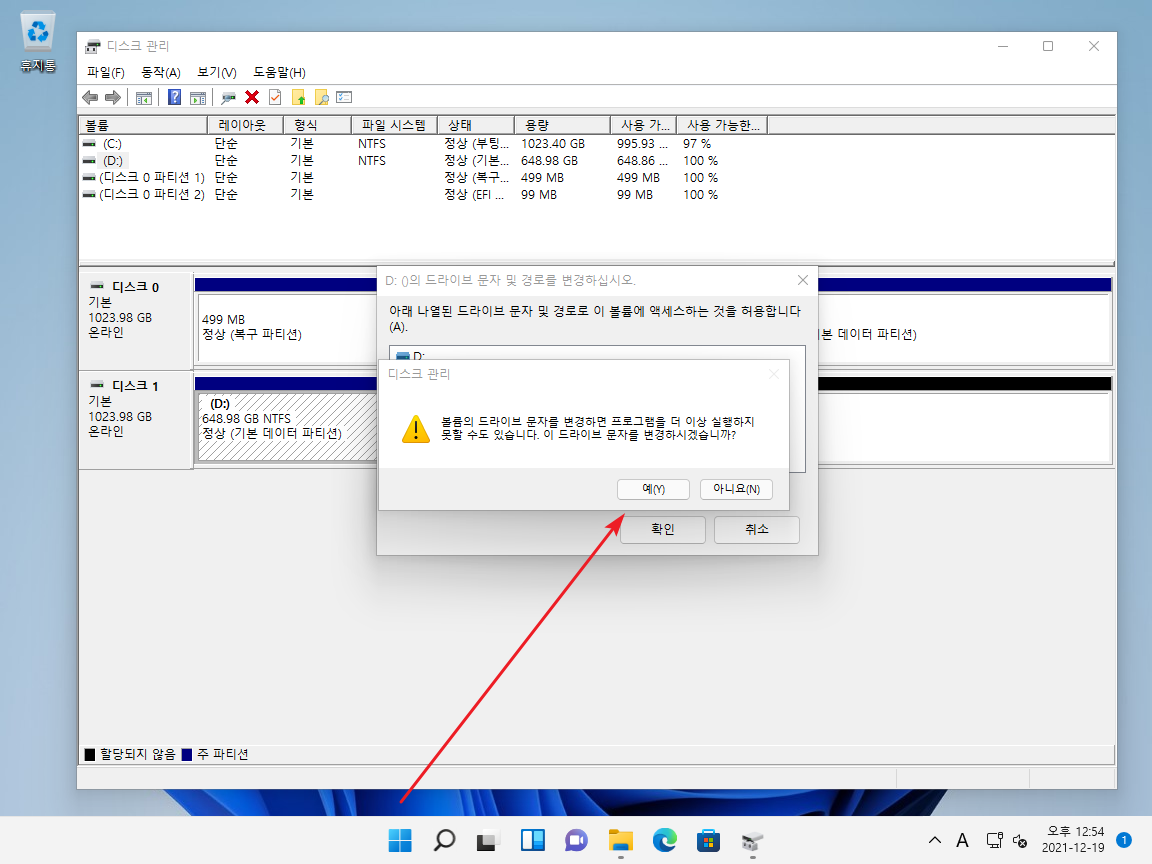Launch Microsoft Edge from taskbar
Screen dimensions: 1152x864
click(x=665, y=840)
